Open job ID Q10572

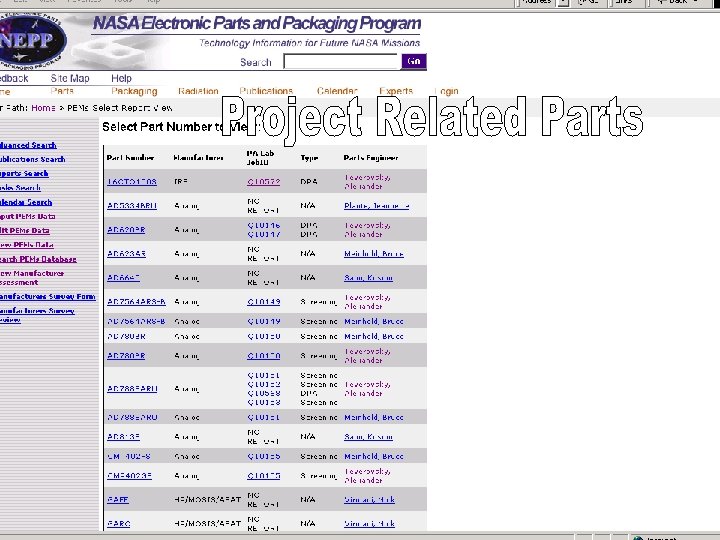pyautogui.click(x=264, y=182)
